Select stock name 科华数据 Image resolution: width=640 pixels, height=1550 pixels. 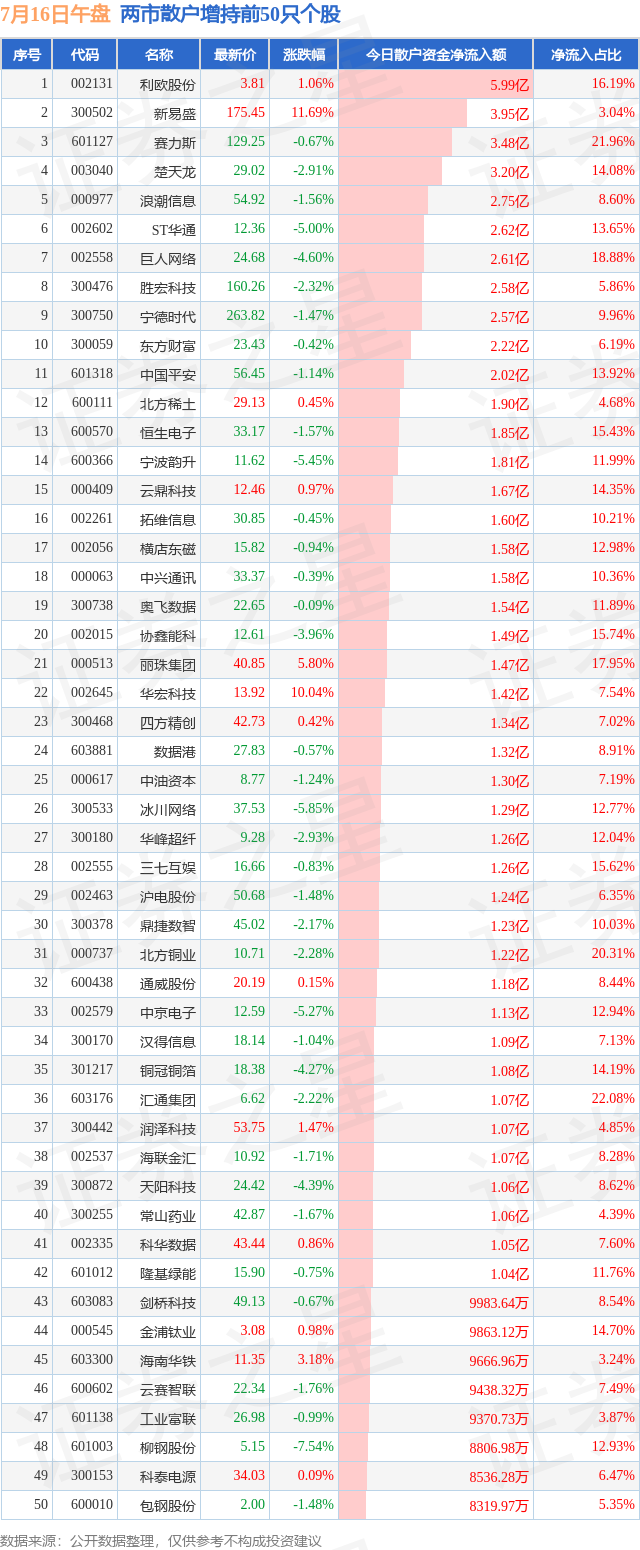pos(168,1245)
